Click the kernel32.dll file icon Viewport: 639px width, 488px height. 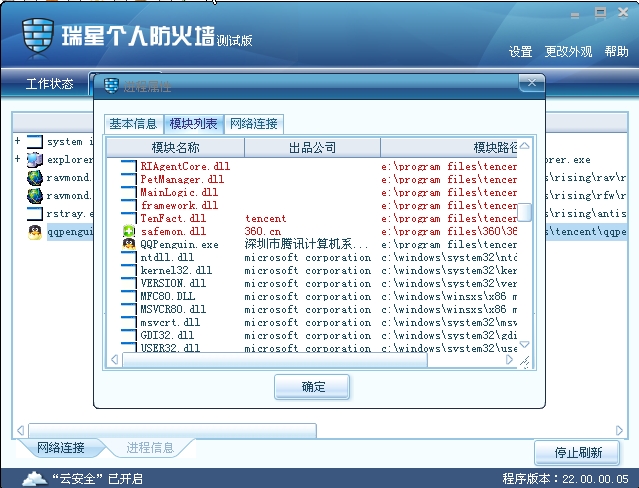point(129,270)
